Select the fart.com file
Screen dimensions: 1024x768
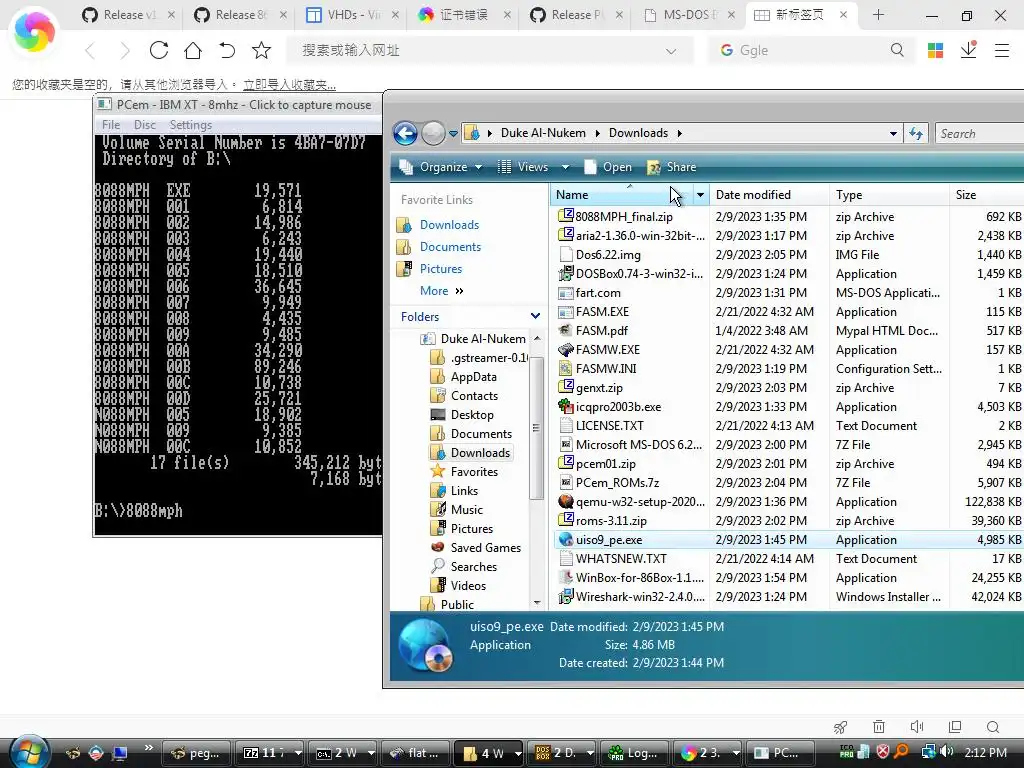tap(598, 293)
